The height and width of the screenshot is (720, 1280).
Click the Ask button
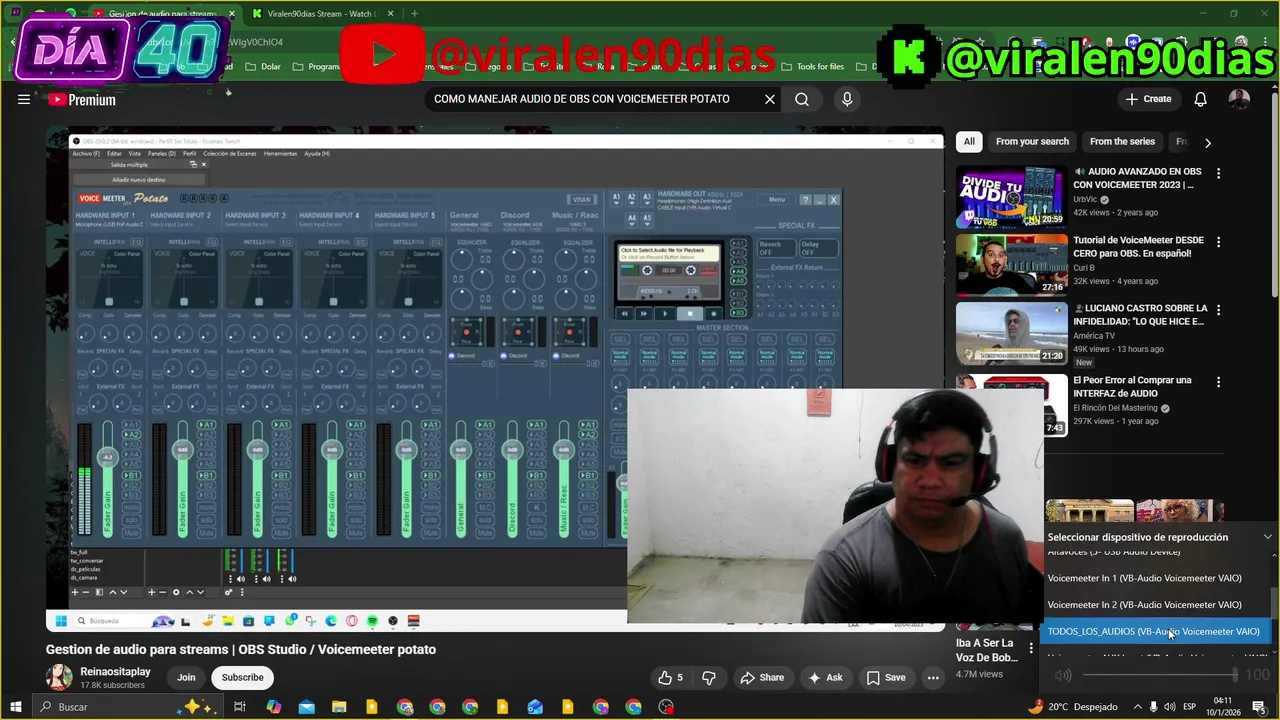point(825,677)
